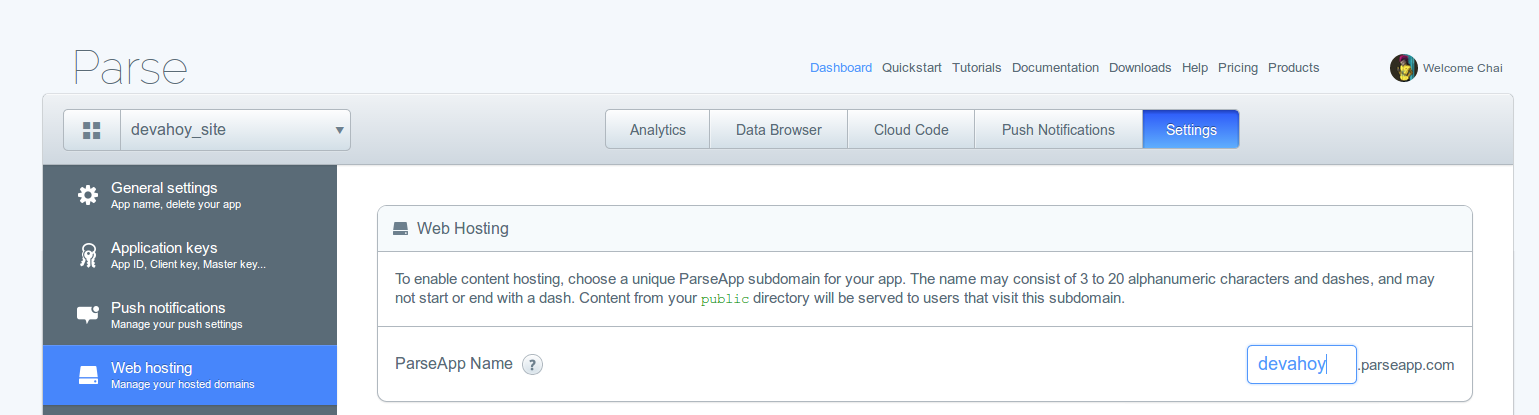Select Web hosting in sidebar

[190, 375]
